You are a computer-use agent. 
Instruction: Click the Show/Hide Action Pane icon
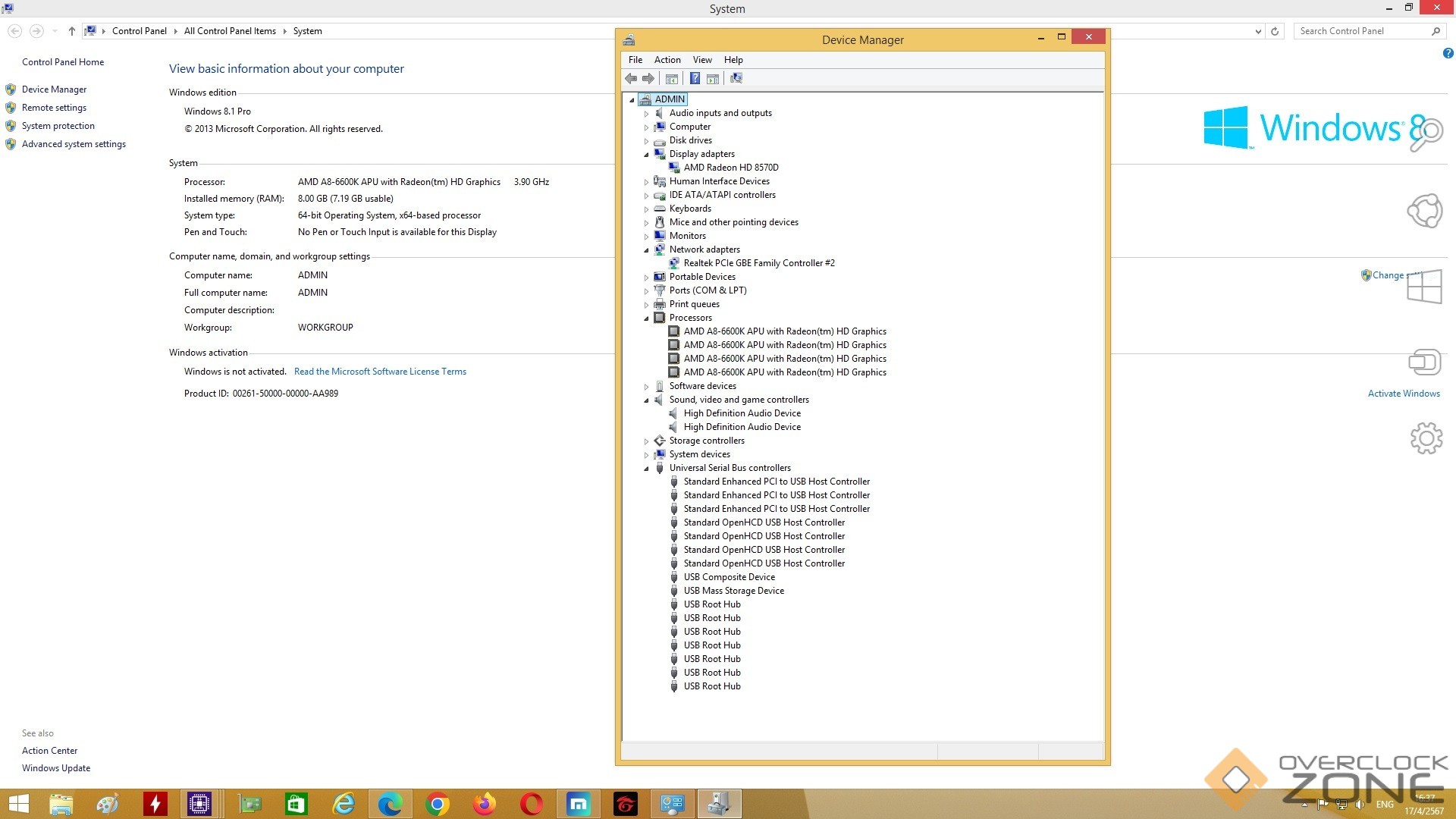pyautogui.click(x=713, y=78)
